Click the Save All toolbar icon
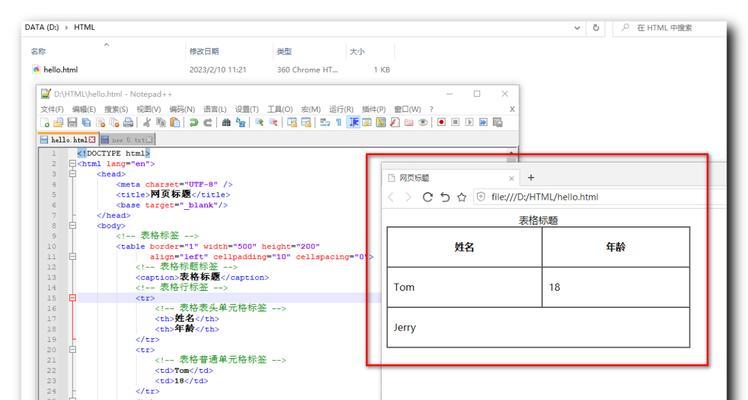 pyautogui.click(x=86, y=123)
